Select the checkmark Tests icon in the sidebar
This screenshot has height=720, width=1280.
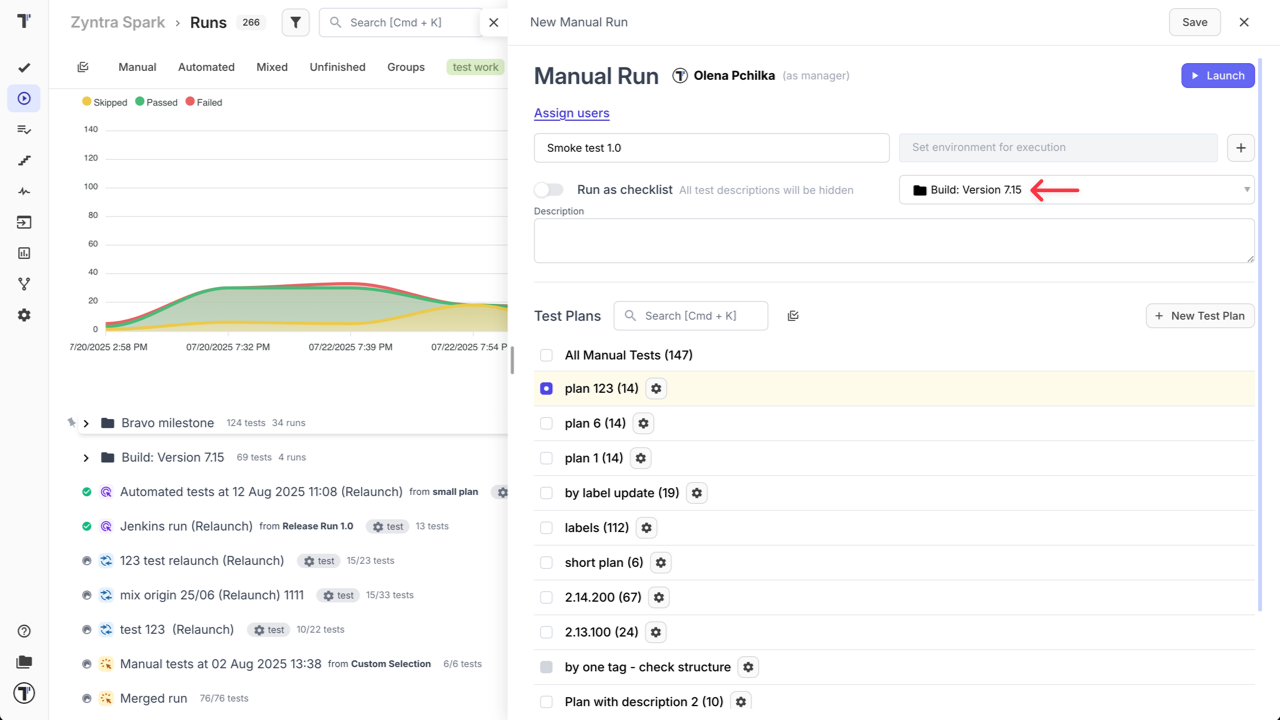(24, 67)
